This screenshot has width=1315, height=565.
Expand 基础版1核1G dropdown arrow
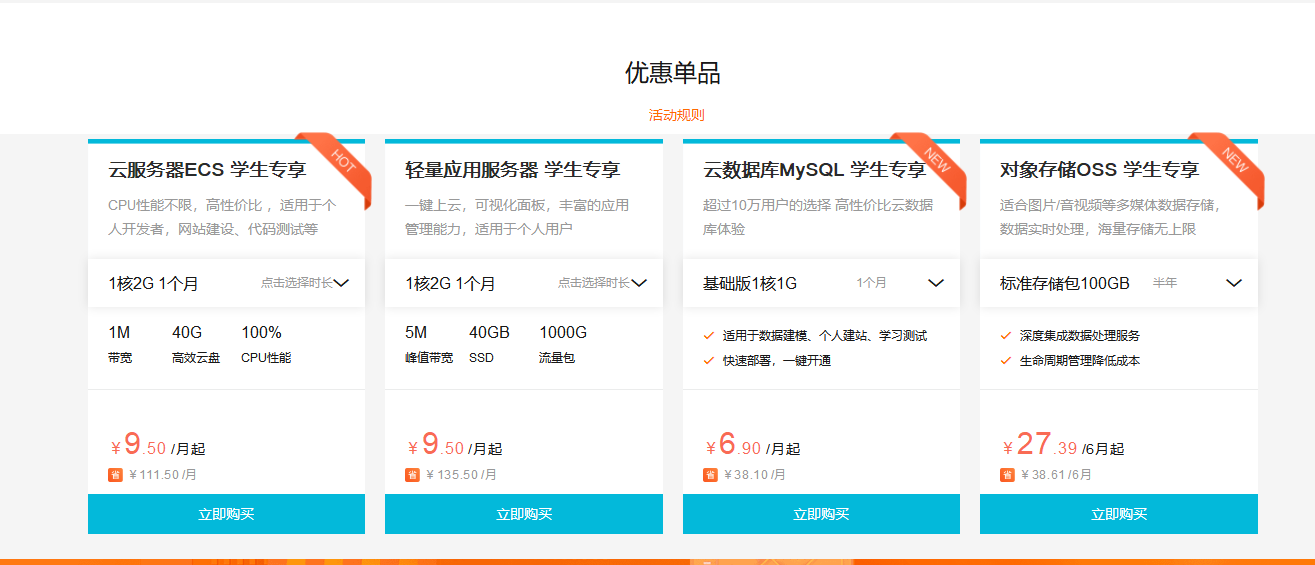point(936,283)
